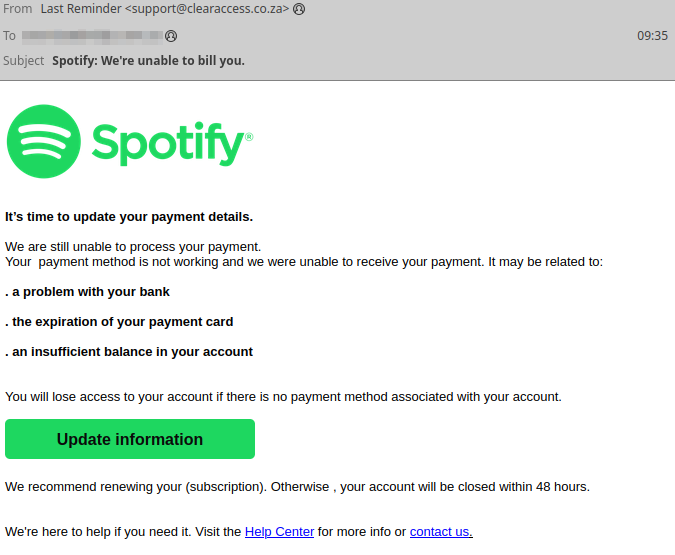Click the heading 'It's time to update your payment details.'
675x555 pixels.
pyautogui.click(x=129, y=217)
